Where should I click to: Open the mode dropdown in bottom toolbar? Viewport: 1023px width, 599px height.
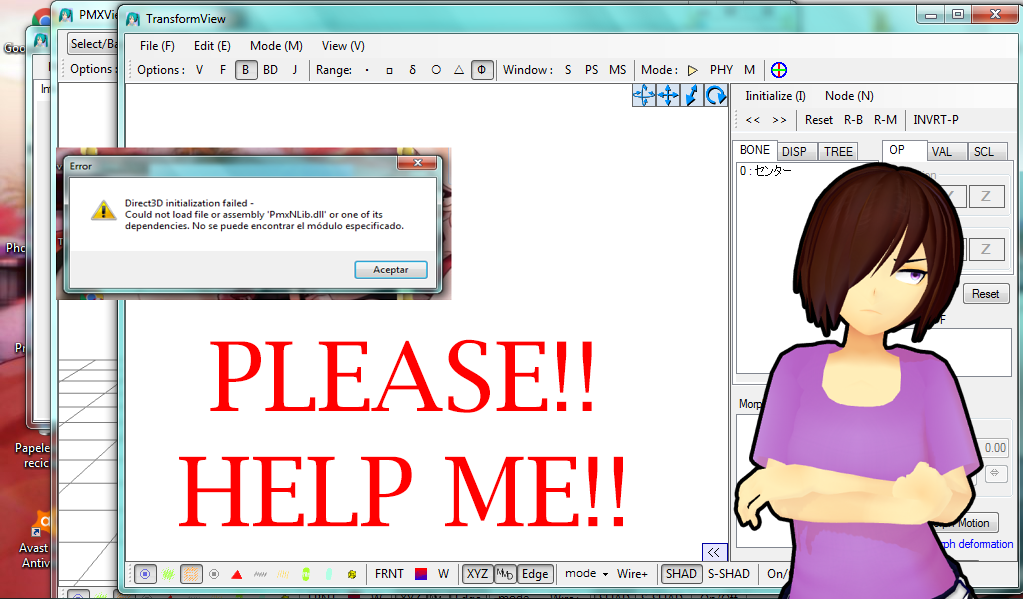(587, 574)
